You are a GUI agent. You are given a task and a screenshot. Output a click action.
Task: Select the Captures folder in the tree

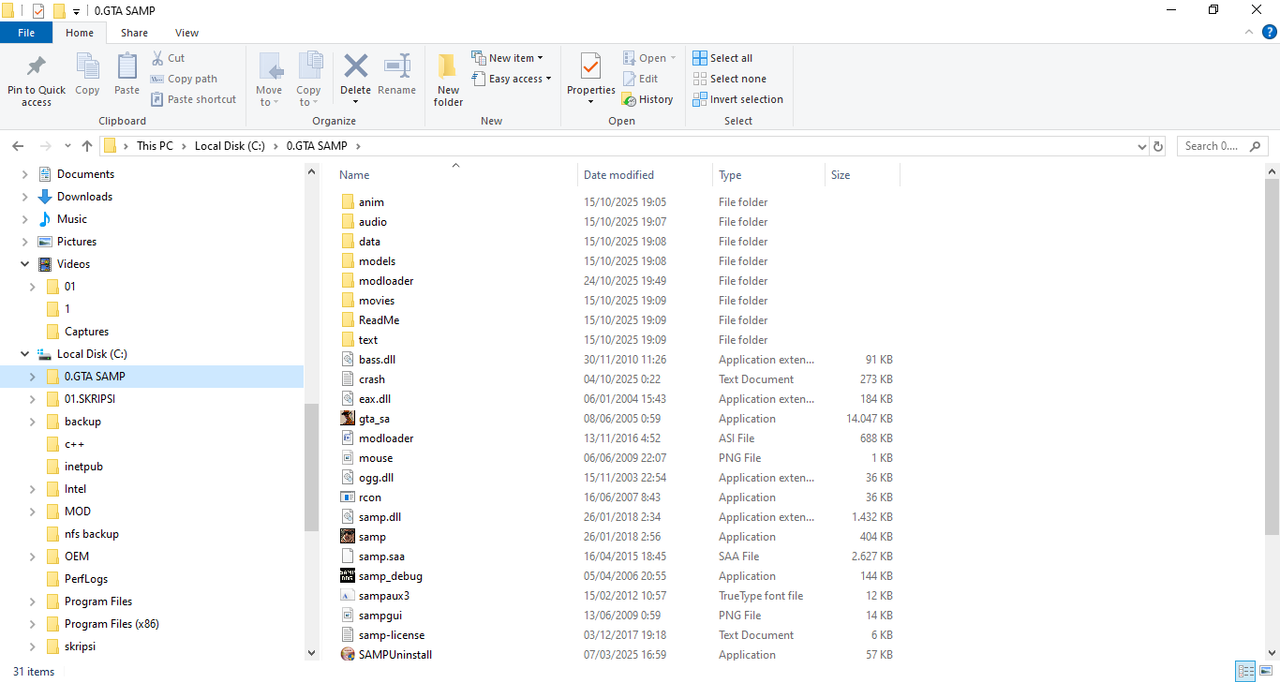(x=87, y=331)
